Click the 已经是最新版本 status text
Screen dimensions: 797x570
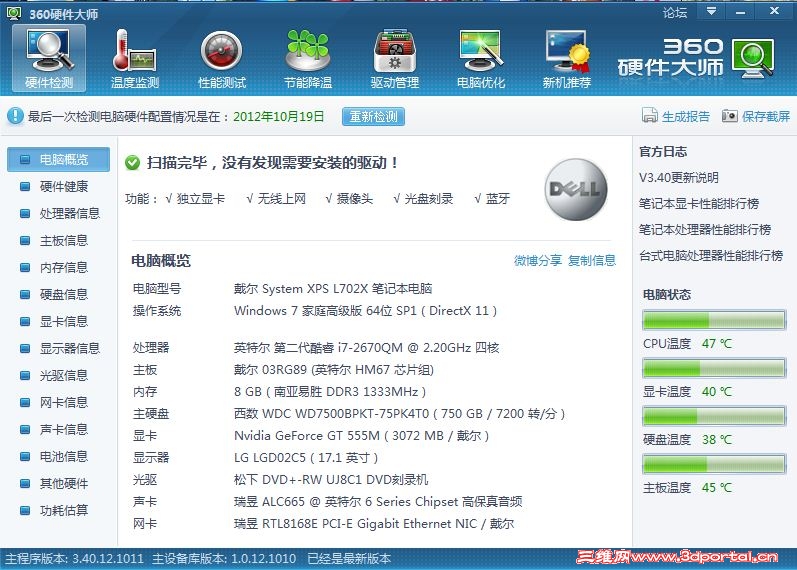coord(349,559)
